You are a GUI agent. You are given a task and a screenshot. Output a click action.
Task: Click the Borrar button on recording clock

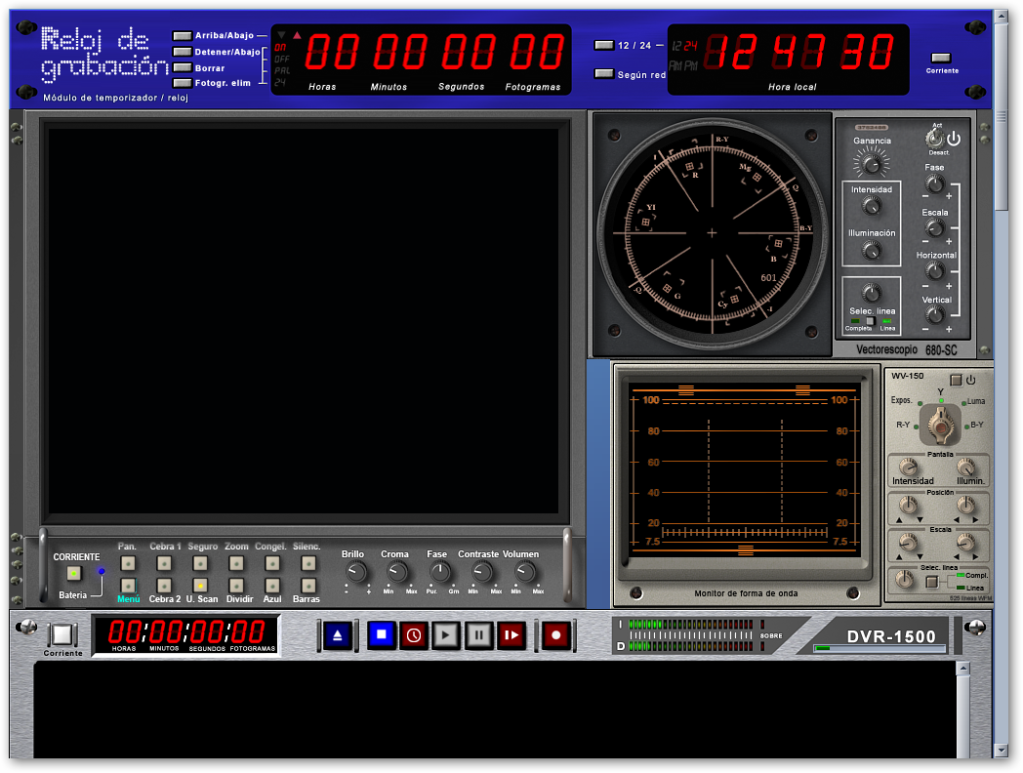pos(182,68)
